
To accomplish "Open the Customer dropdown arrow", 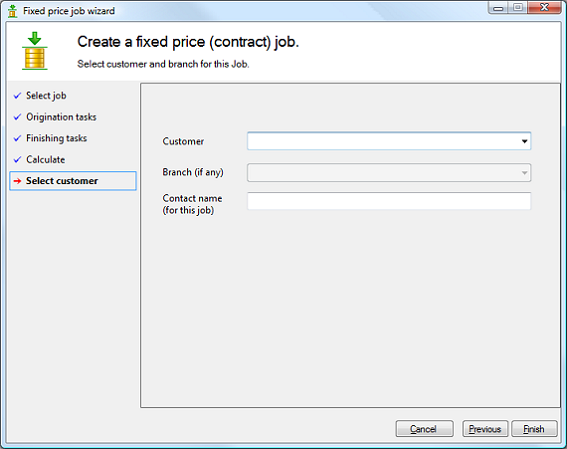I will pos(524,141).
